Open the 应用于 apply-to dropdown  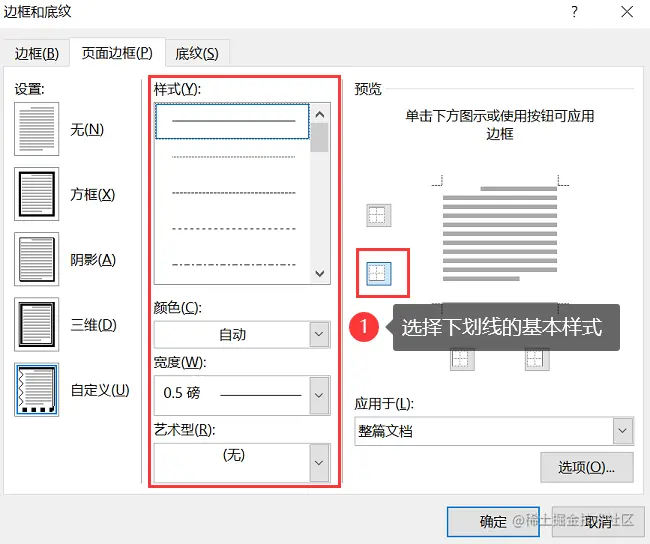pos(623,431)
